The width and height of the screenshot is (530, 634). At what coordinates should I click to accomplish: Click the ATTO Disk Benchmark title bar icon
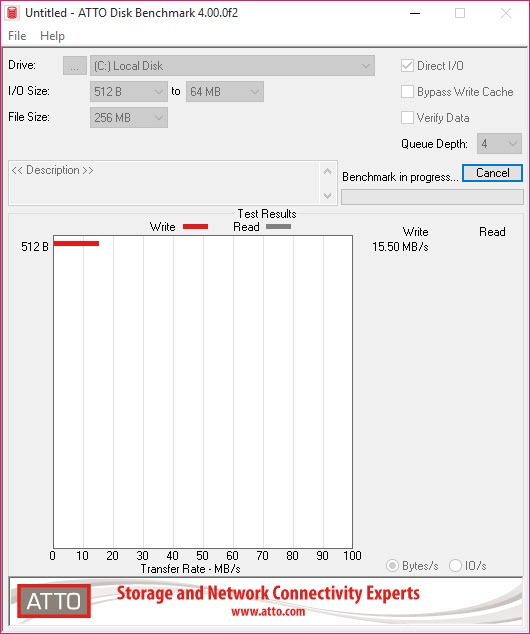pos(13,13)
